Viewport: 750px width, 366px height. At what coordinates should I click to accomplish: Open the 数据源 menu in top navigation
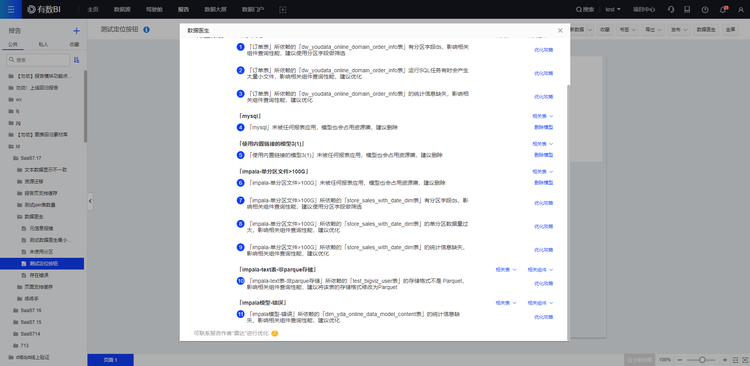click(x=122, y=9)
